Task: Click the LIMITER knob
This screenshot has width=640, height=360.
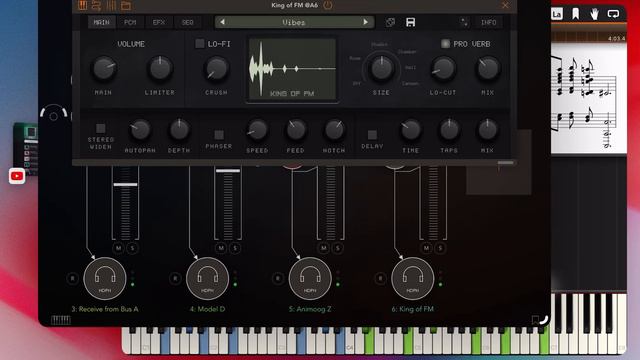Action: pyautogui.click(x=160, y=68)
